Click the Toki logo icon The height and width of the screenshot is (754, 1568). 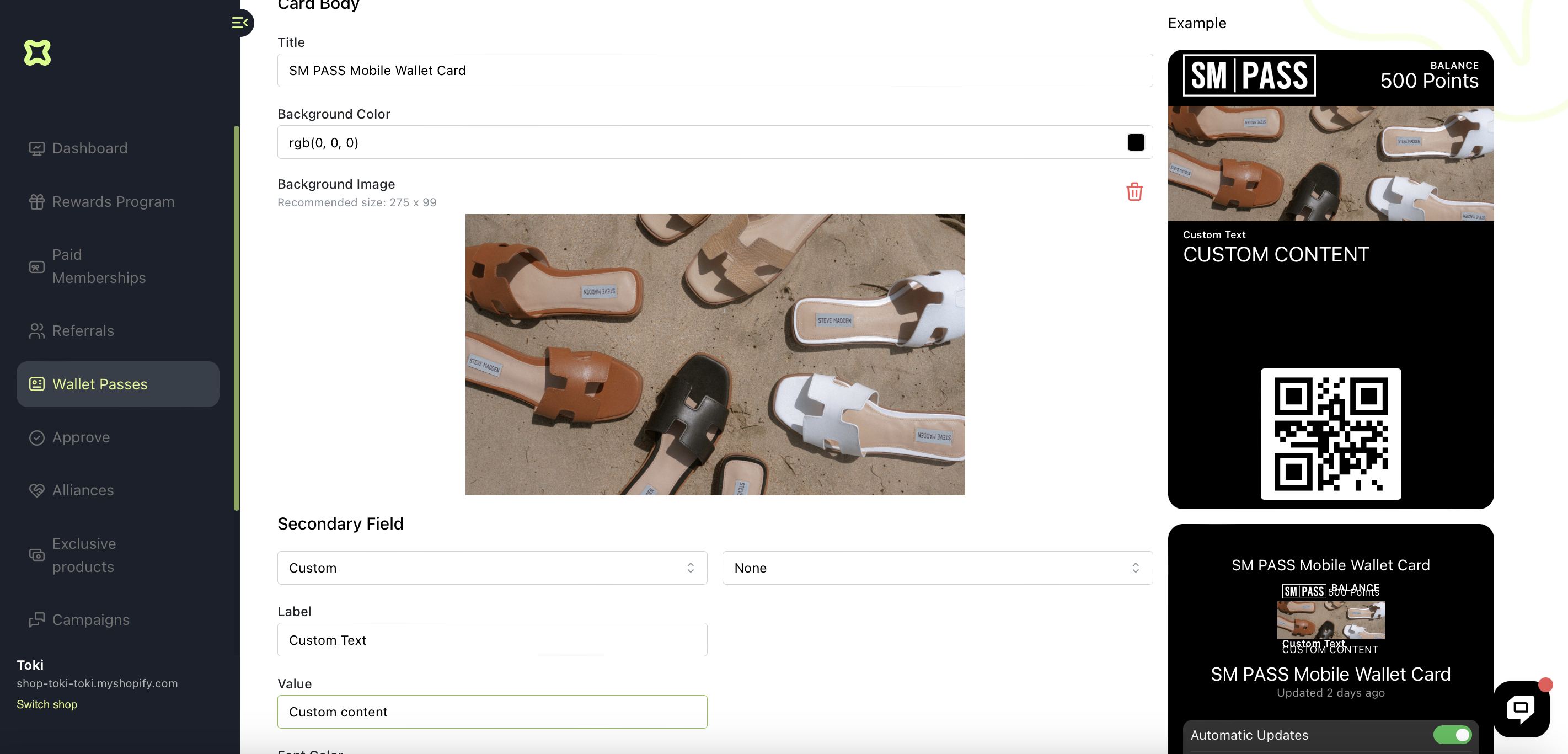[x=37, y=52]
